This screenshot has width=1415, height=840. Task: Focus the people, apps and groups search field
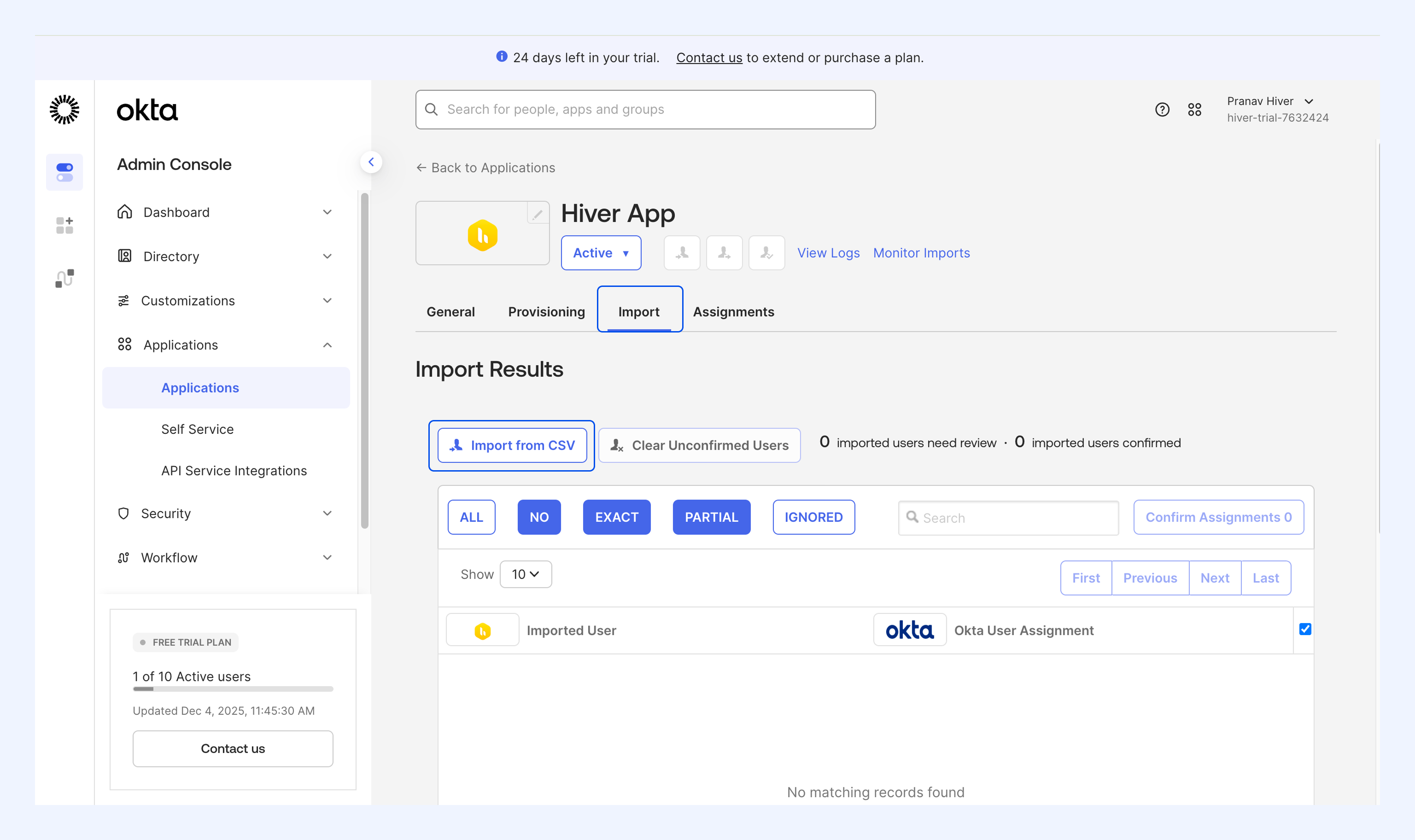click(645, 109)
